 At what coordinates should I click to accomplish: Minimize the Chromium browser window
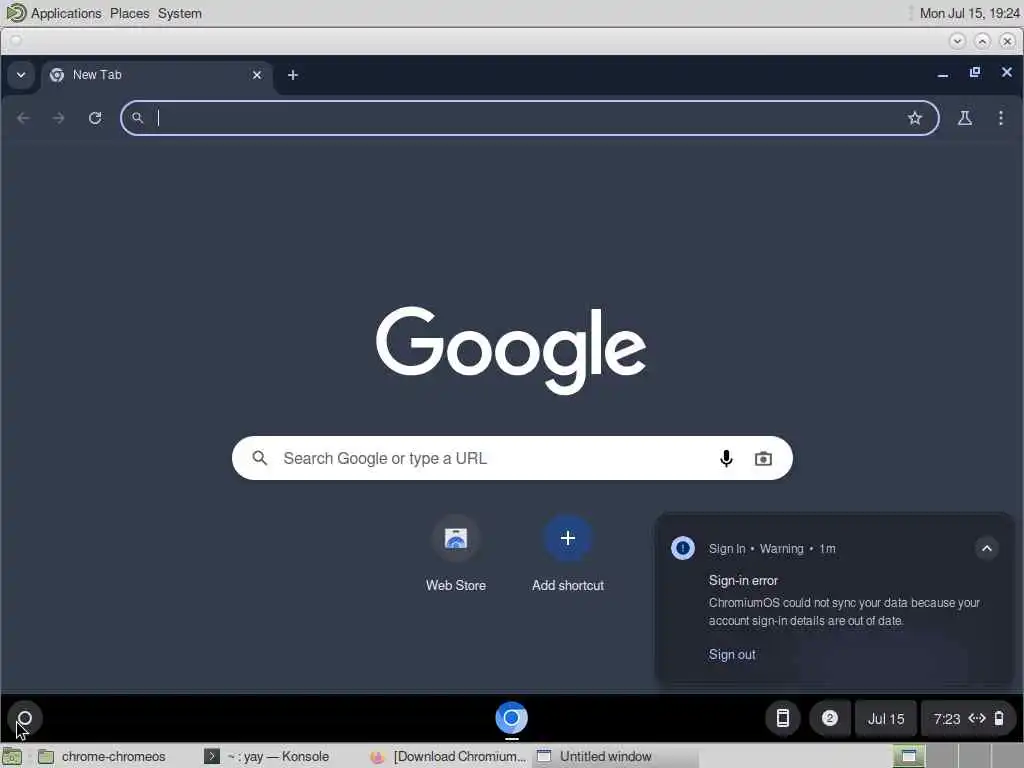(942, 74)
